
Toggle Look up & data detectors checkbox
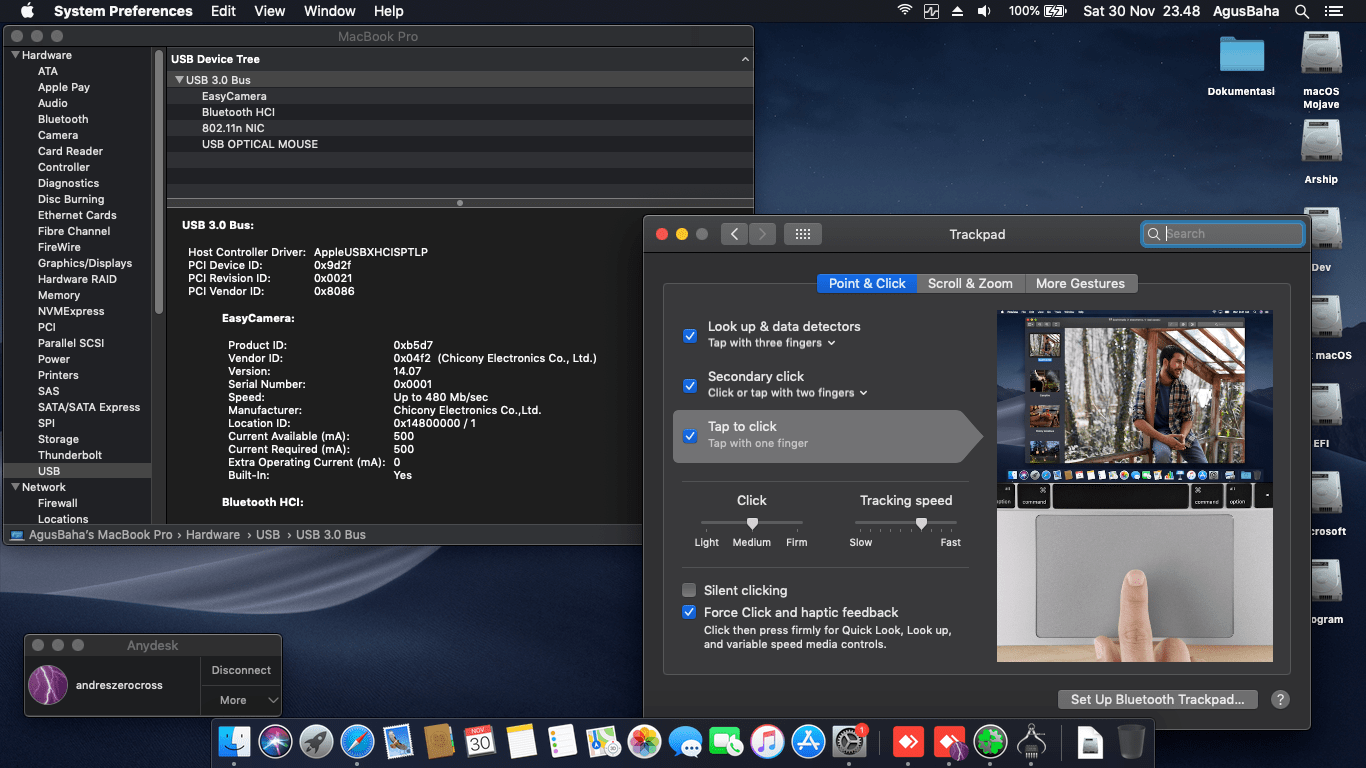click(690, 336)
